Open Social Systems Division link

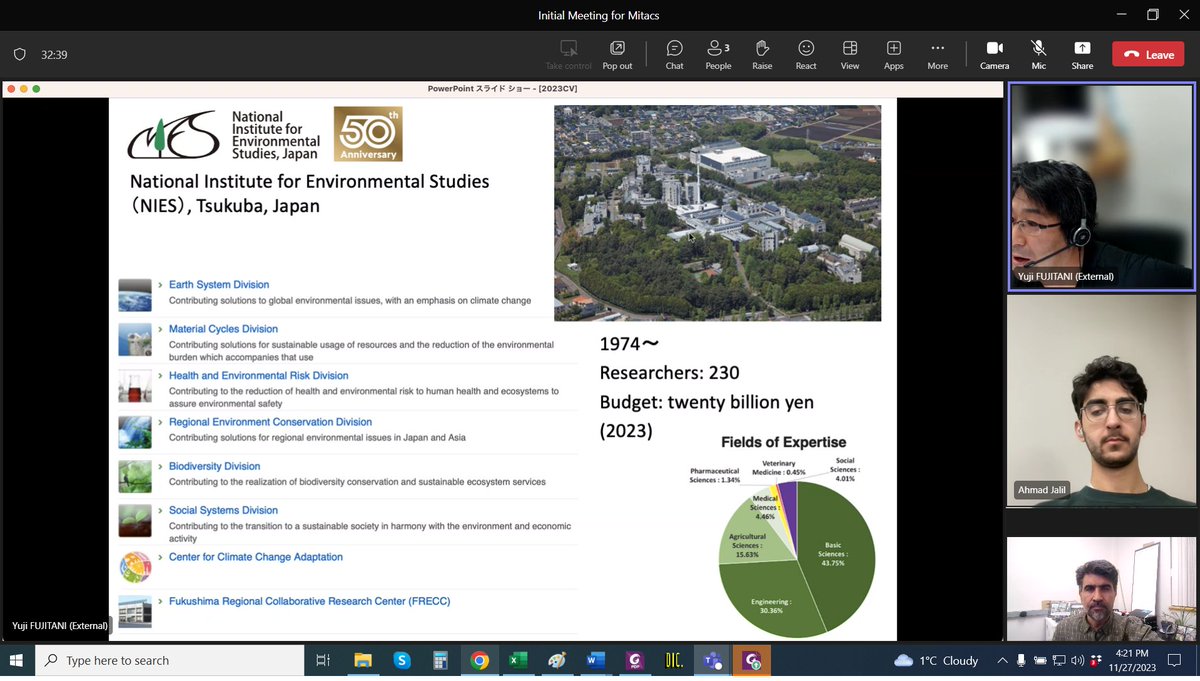(x=223, y=510)
